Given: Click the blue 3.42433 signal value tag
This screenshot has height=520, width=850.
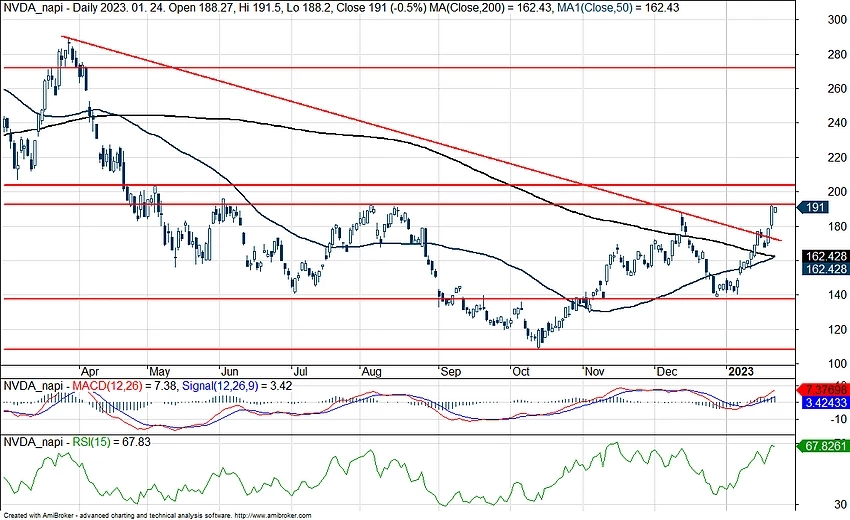Looking at the screenshot, I should coord(825,402).
